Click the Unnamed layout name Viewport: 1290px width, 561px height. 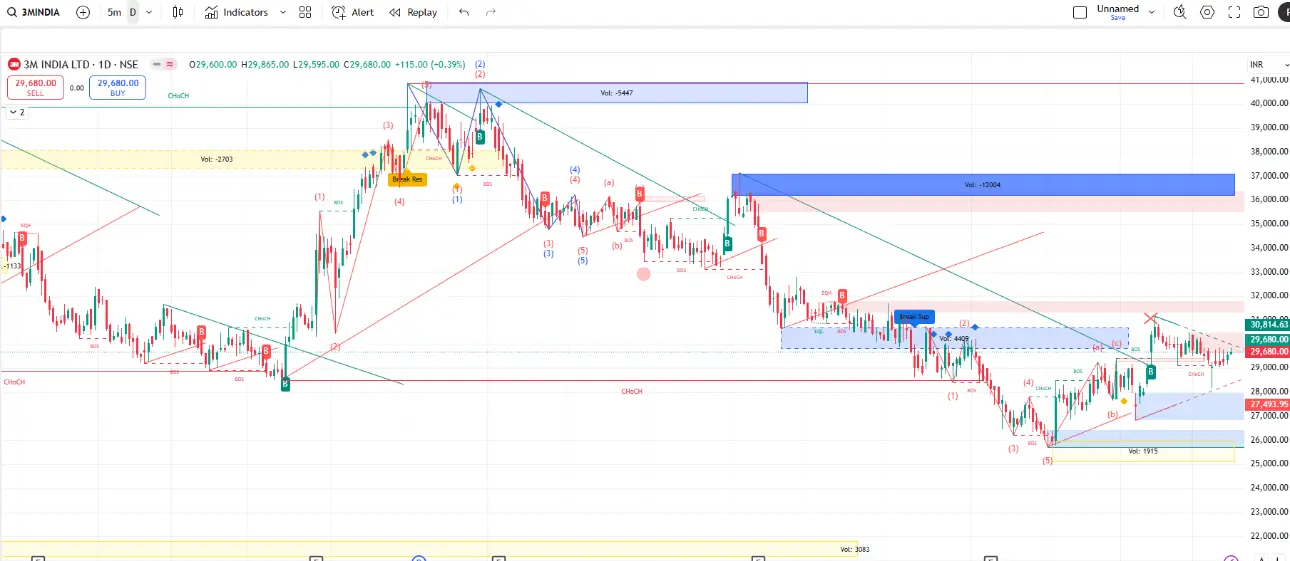pyautogui.click(x=1117, y=8)
